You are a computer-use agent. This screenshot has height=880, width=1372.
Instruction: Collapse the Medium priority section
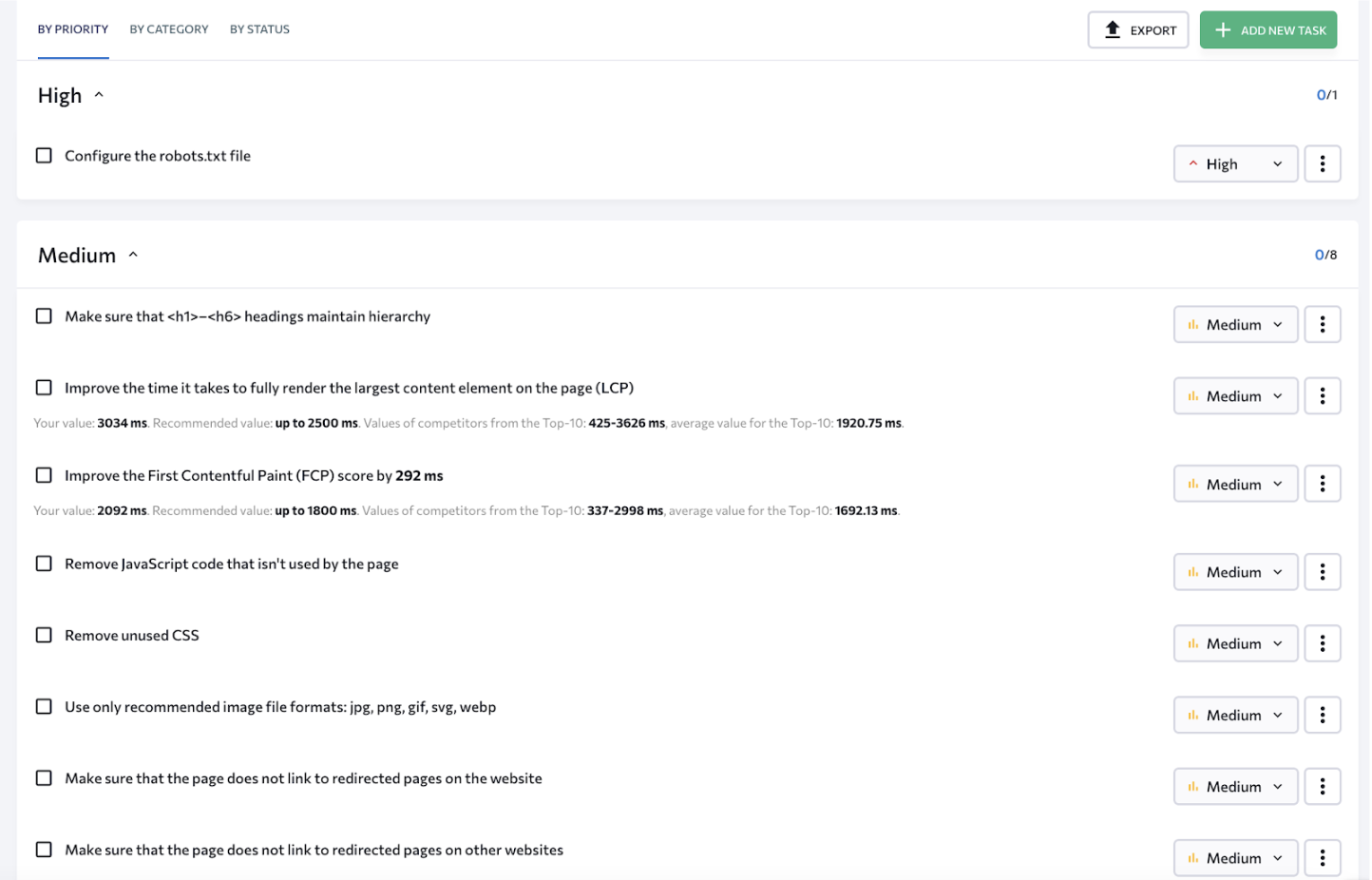click(x=133, y=255)
